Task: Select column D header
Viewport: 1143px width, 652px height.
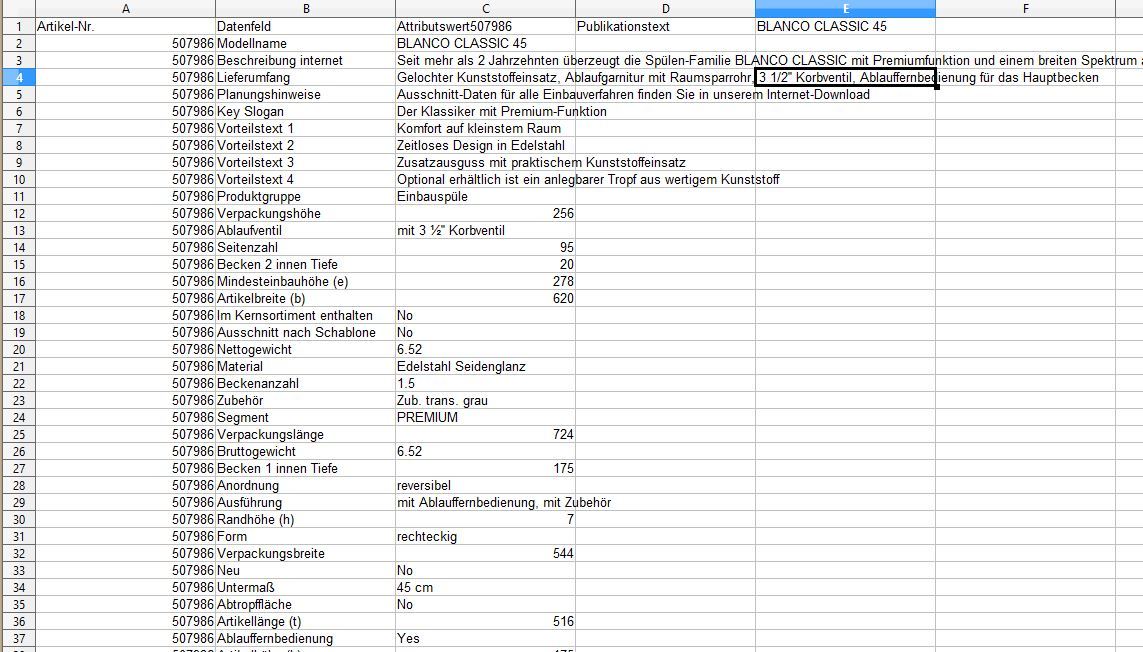Action: click(666, 9)
